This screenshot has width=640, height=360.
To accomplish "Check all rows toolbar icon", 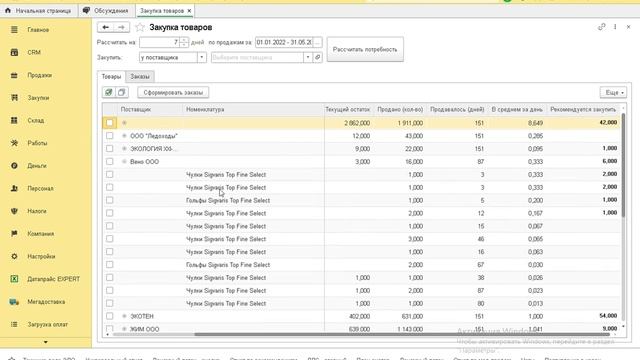I will (x=109, y=92).
